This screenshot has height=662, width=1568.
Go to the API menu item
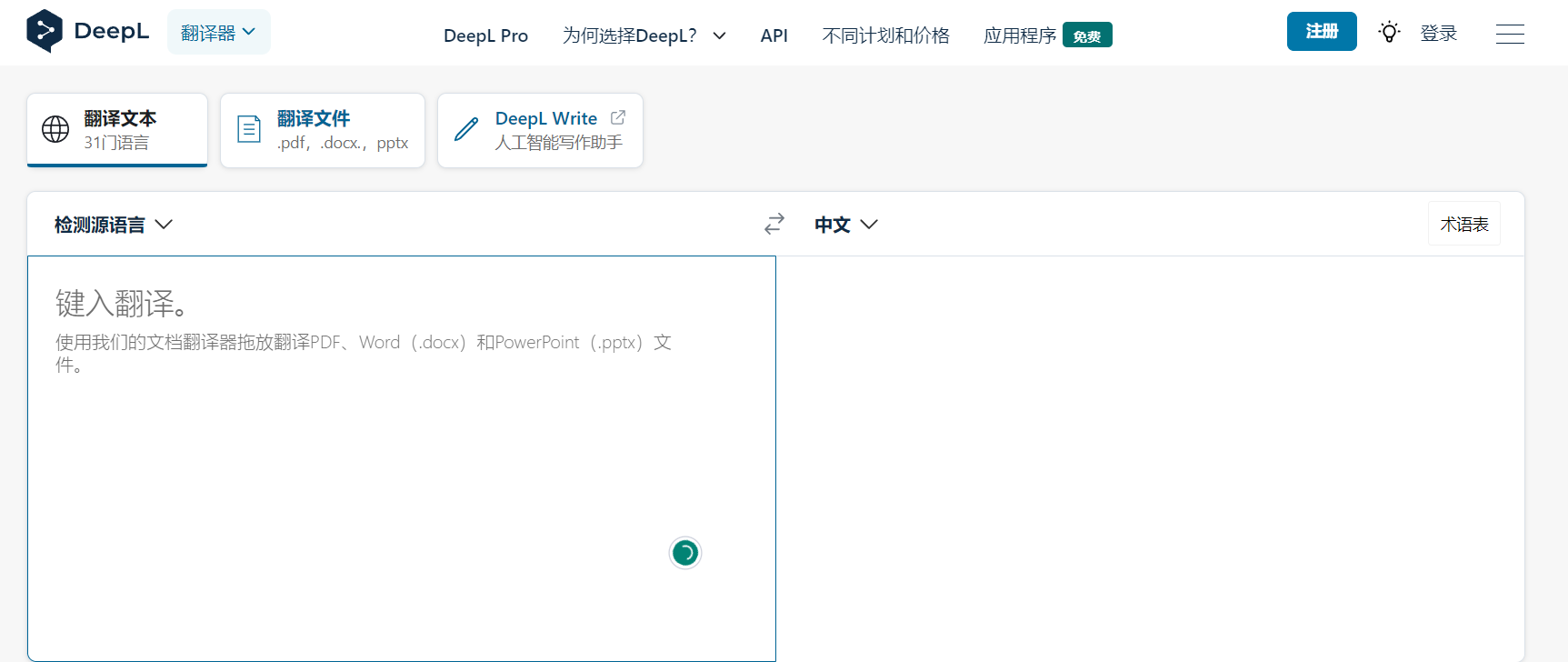[x=774, y=35]
